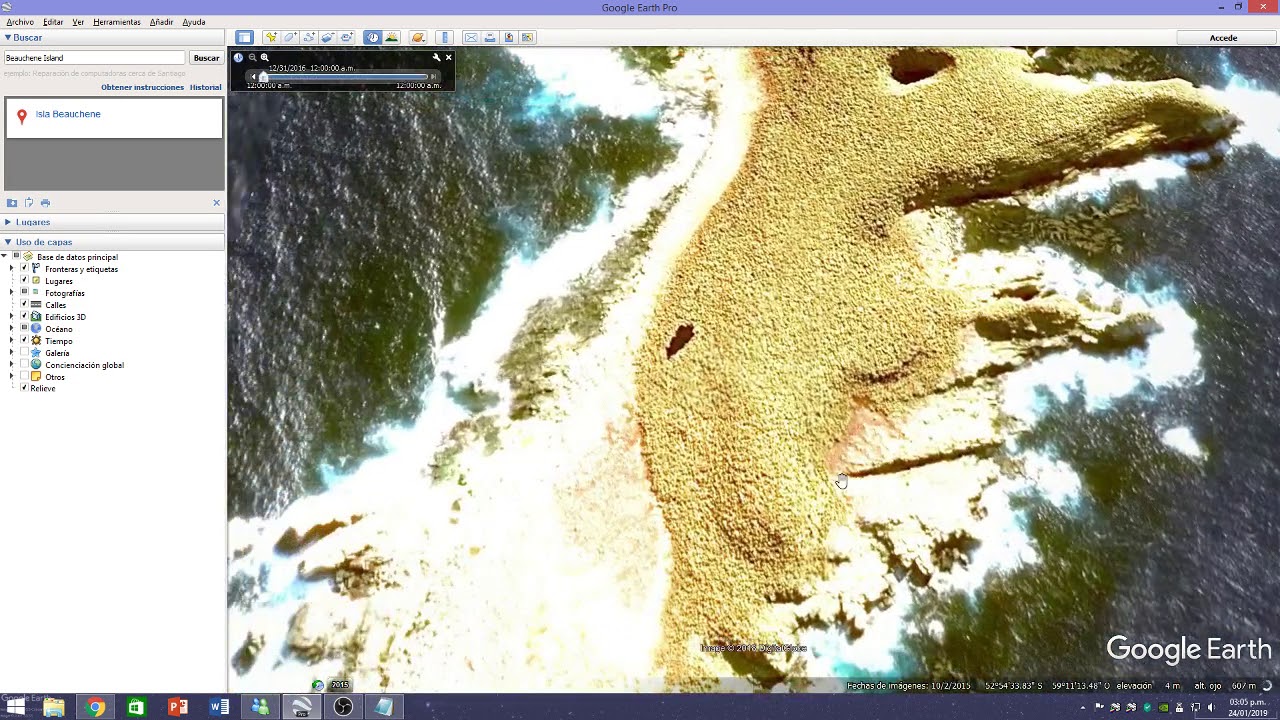This screenshot has height=720, width=1280.
Task: Click the search field with Beauchene Island
Action: (x=94, y=58)
